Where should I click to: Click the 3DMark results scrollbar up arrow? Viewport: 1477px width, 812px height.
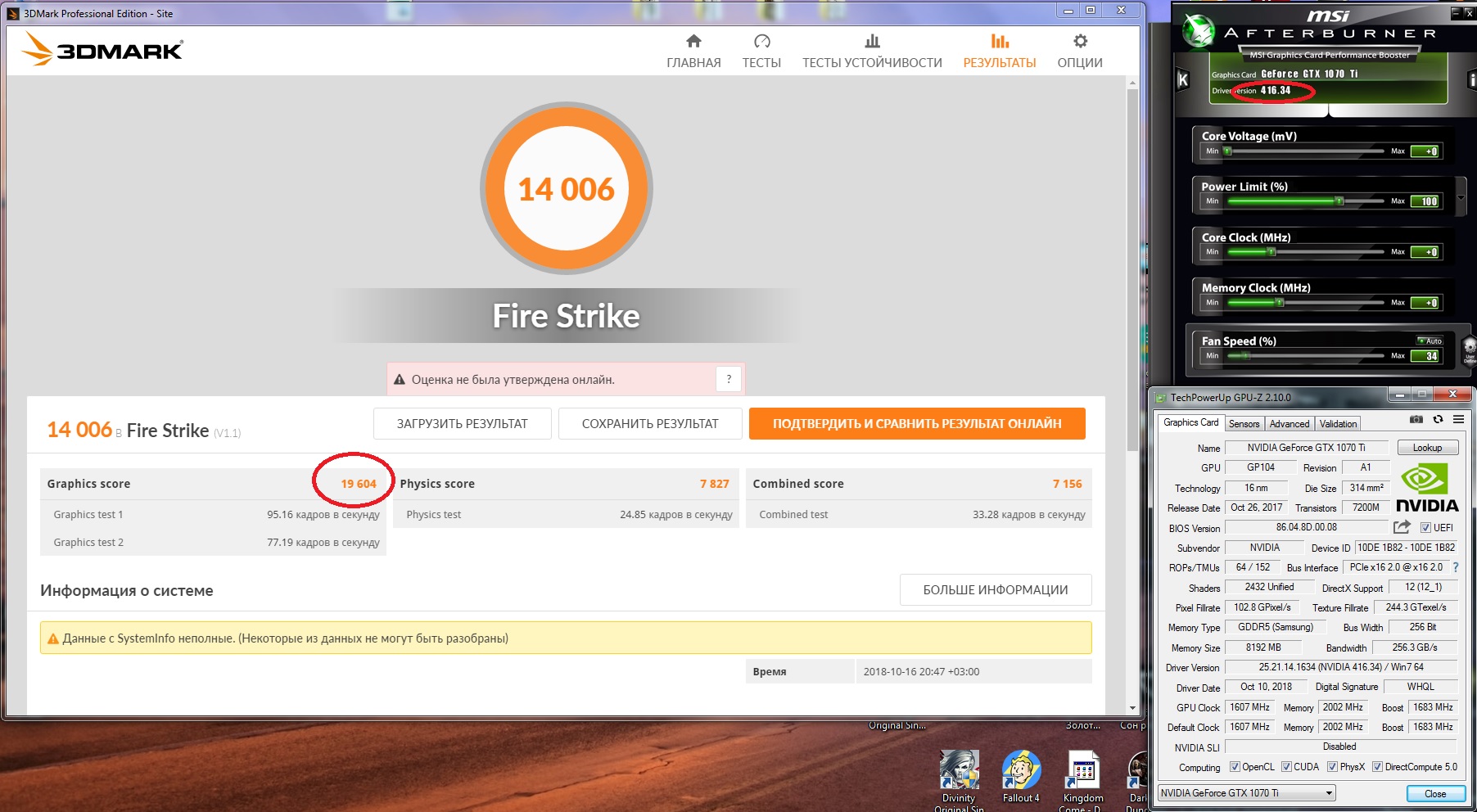[x=1132, y=83]
